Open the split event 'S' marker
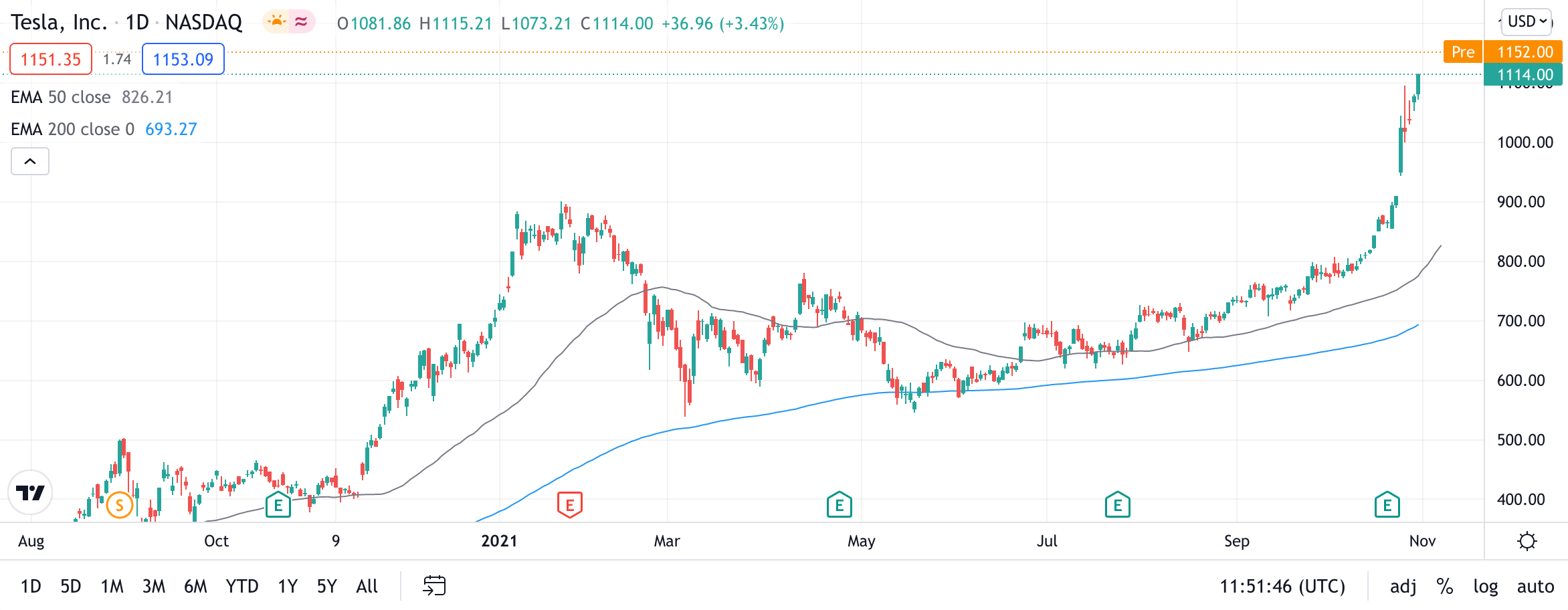This screenshot has width=1568, height=610. click(x=120, y=505)
